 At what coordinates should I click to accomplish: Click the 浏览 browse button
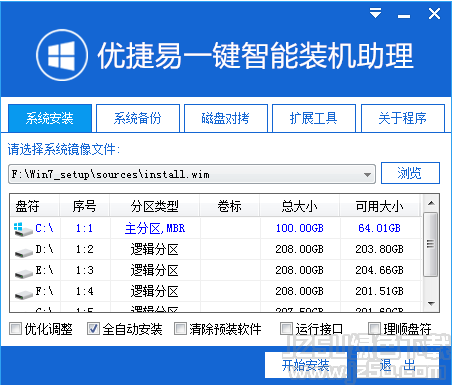410,173
